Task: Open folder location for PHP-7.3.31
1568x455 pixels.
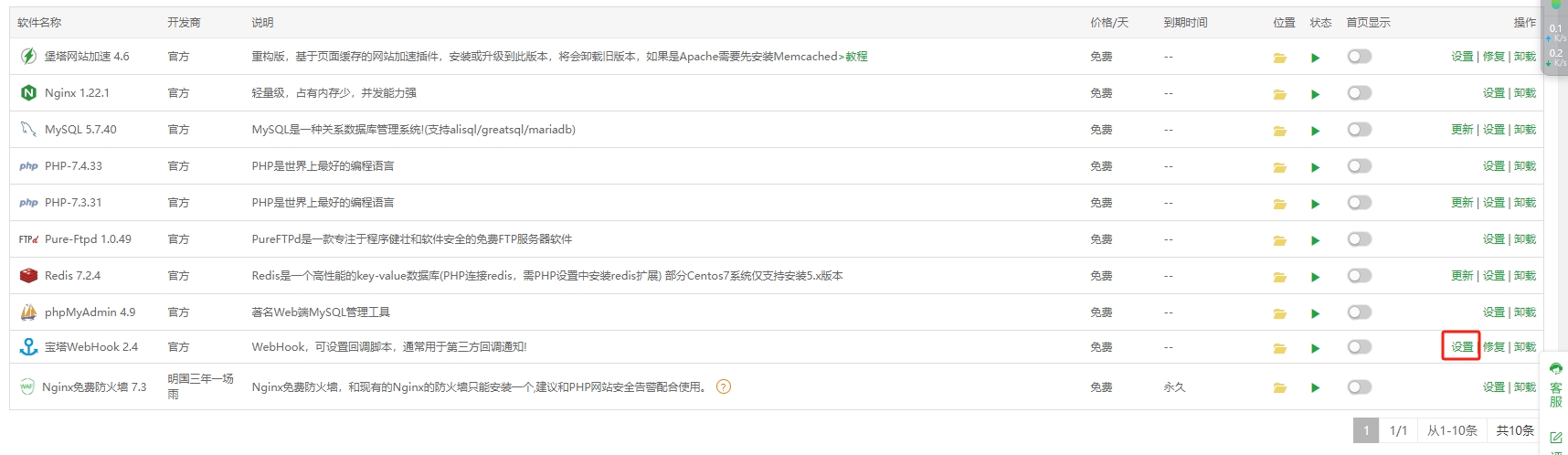Action: pos(1280,204)
